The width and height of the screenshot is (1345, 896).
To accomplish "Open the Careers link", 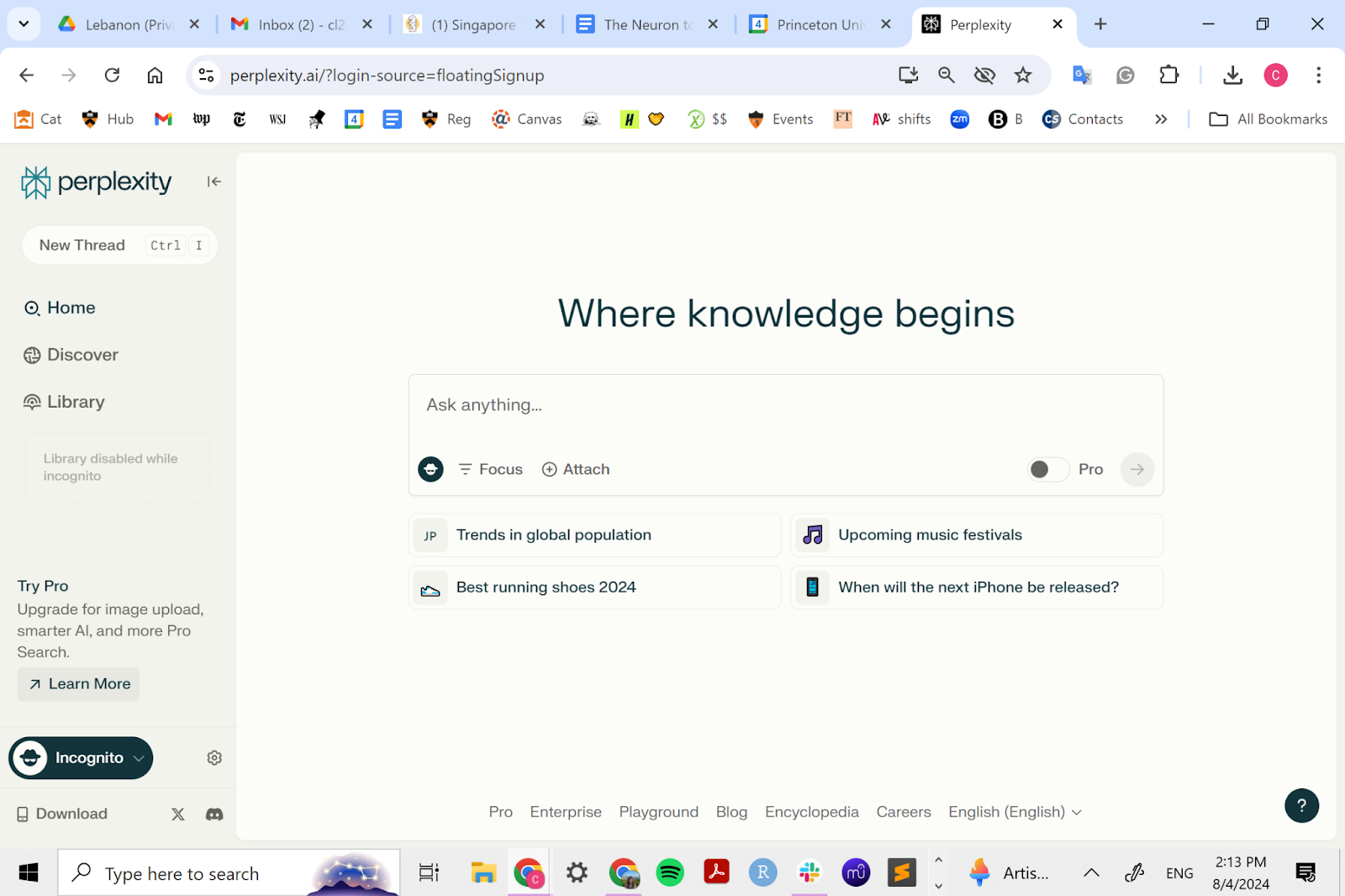I will pos(904,812).
